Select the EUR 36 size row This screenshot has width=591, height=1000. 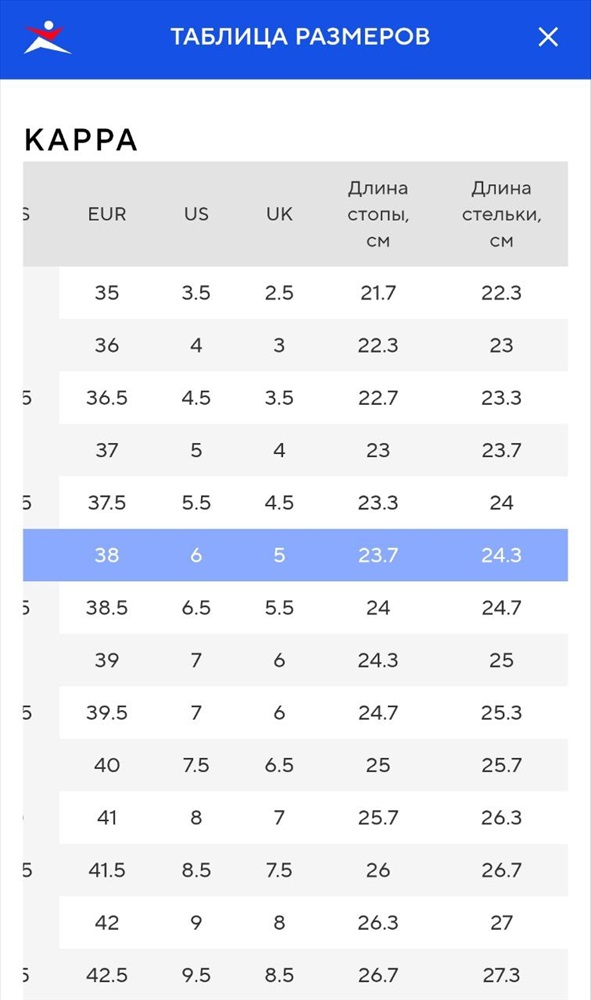[x=295, y=345]
